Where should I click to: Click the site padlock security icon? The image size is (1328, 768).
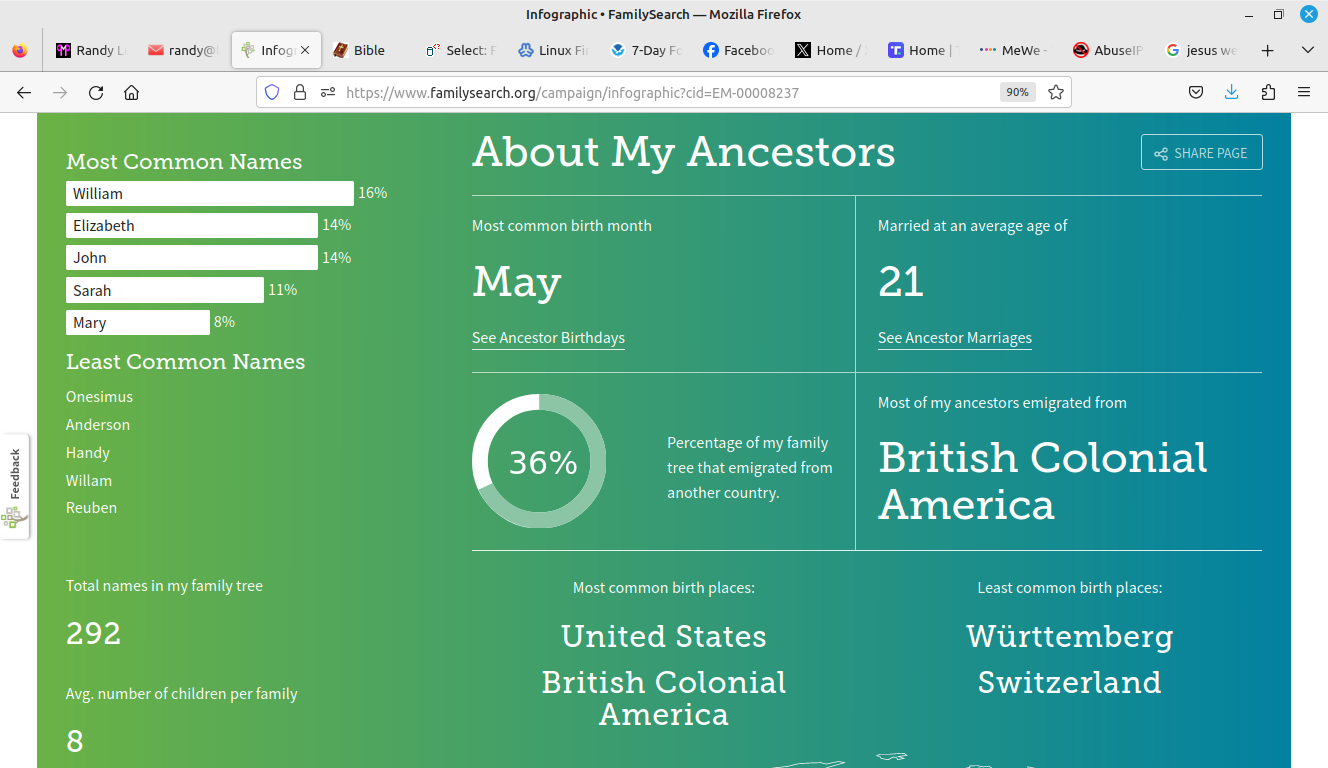tap(299, 93)
